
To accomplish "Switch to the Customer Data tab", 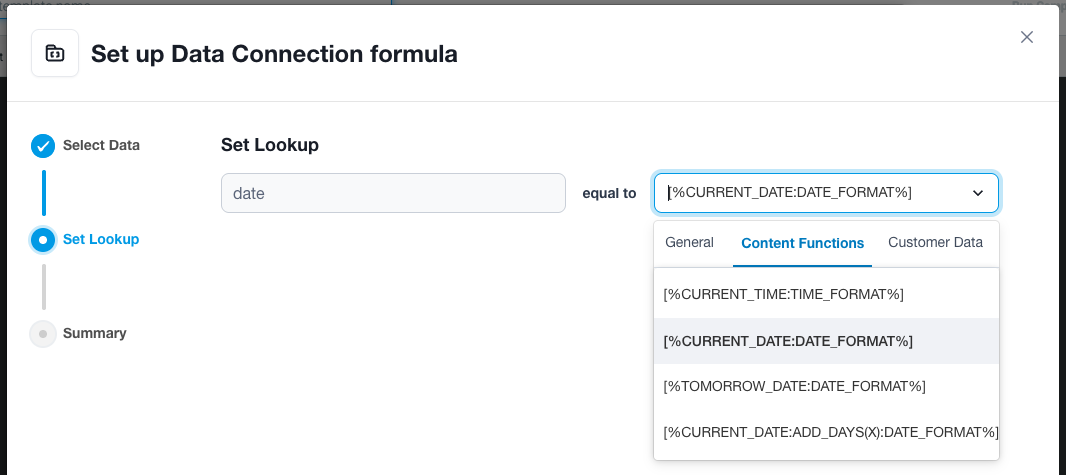I will tap(935, 243).
